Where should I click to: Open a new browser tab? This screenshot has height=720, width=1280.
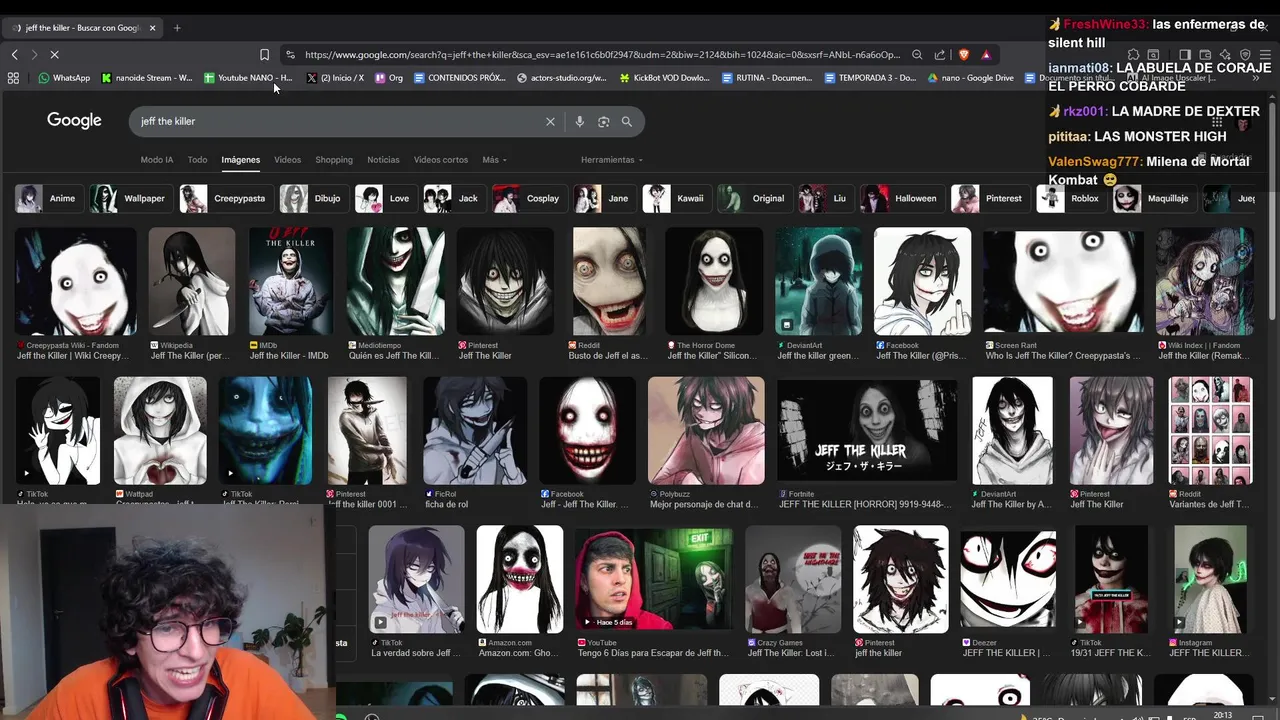(x=177, y=28)
